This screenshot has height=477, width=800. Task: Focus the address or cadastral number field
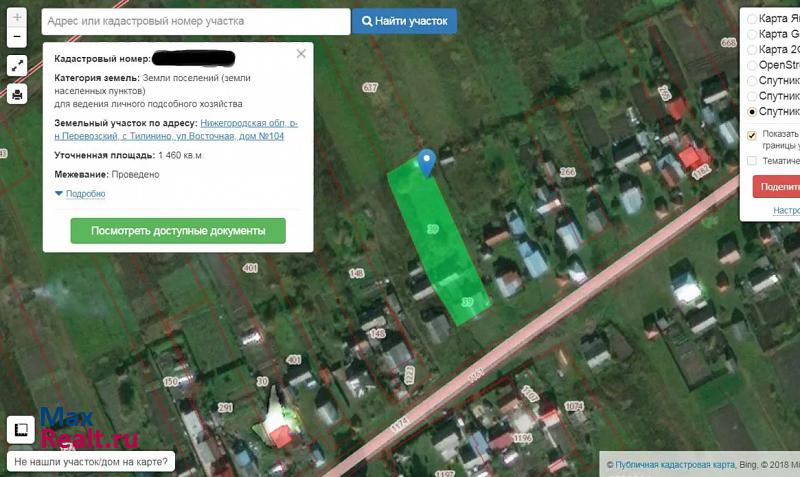pos(196,21)
